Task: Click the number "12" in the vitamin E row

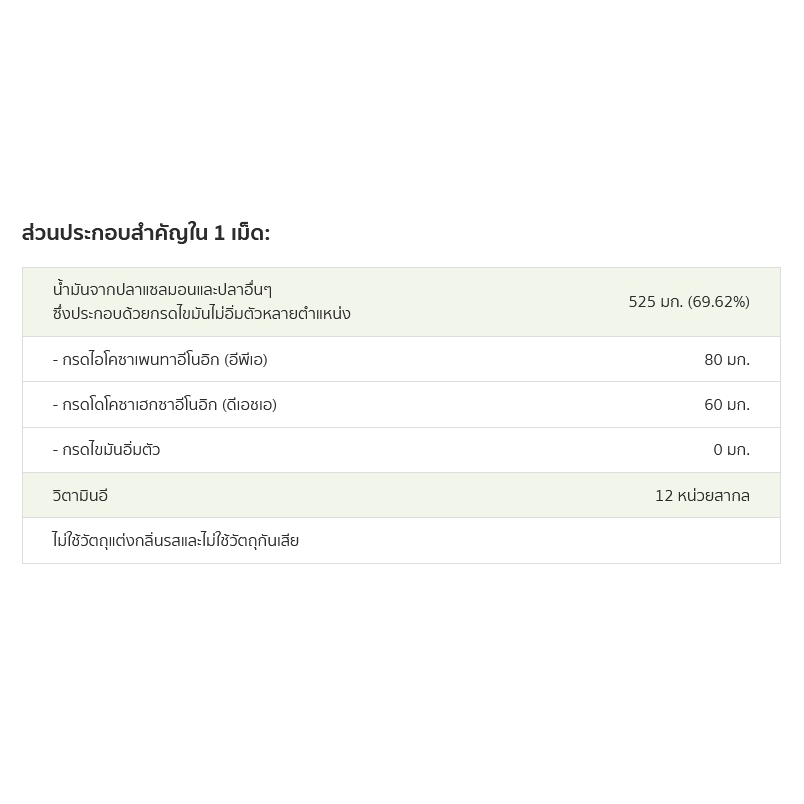Action: [664, 496]
